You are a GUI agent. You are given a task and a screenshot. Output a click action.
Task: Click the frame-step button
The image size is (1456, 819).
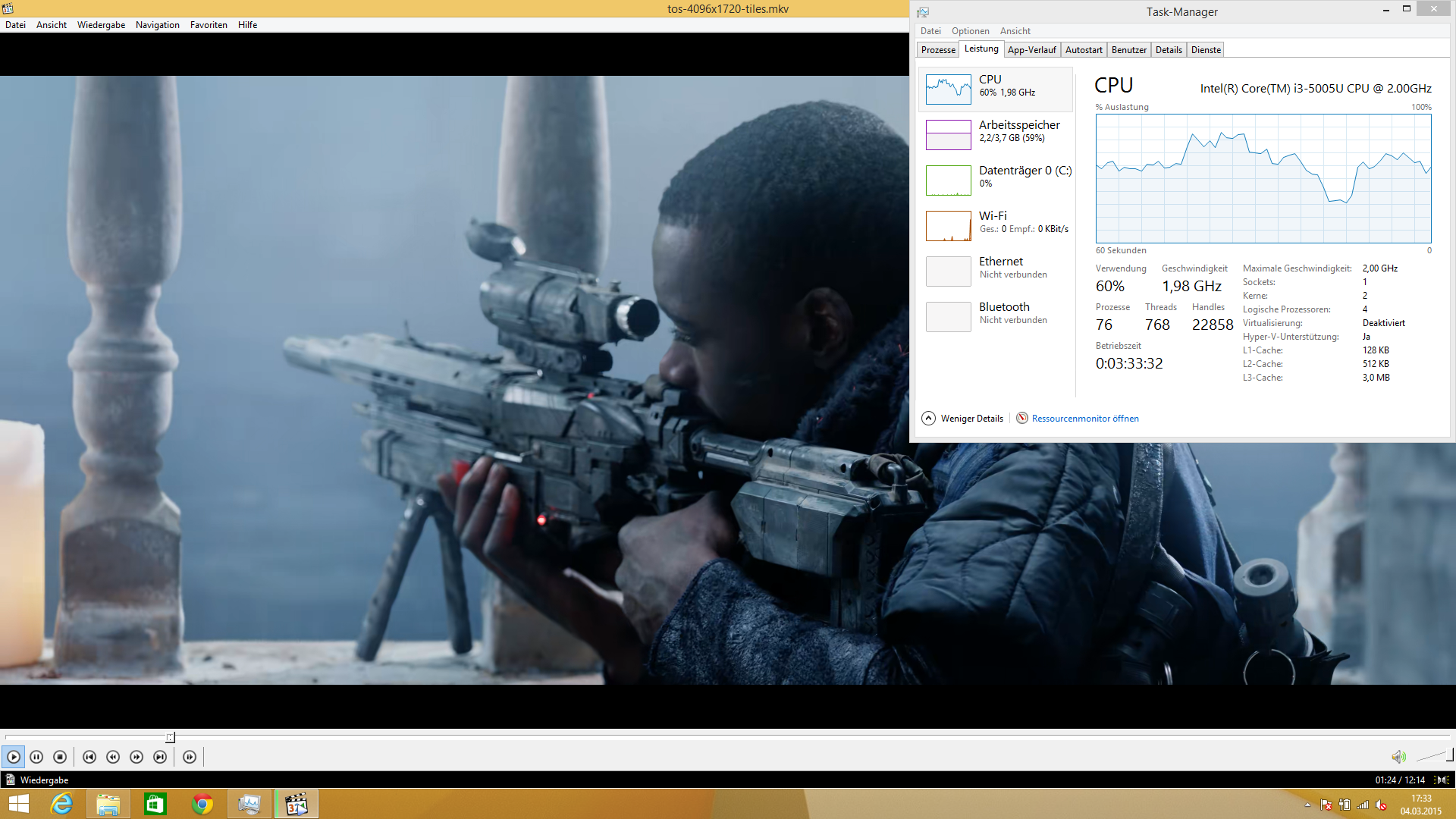point(190,757)
